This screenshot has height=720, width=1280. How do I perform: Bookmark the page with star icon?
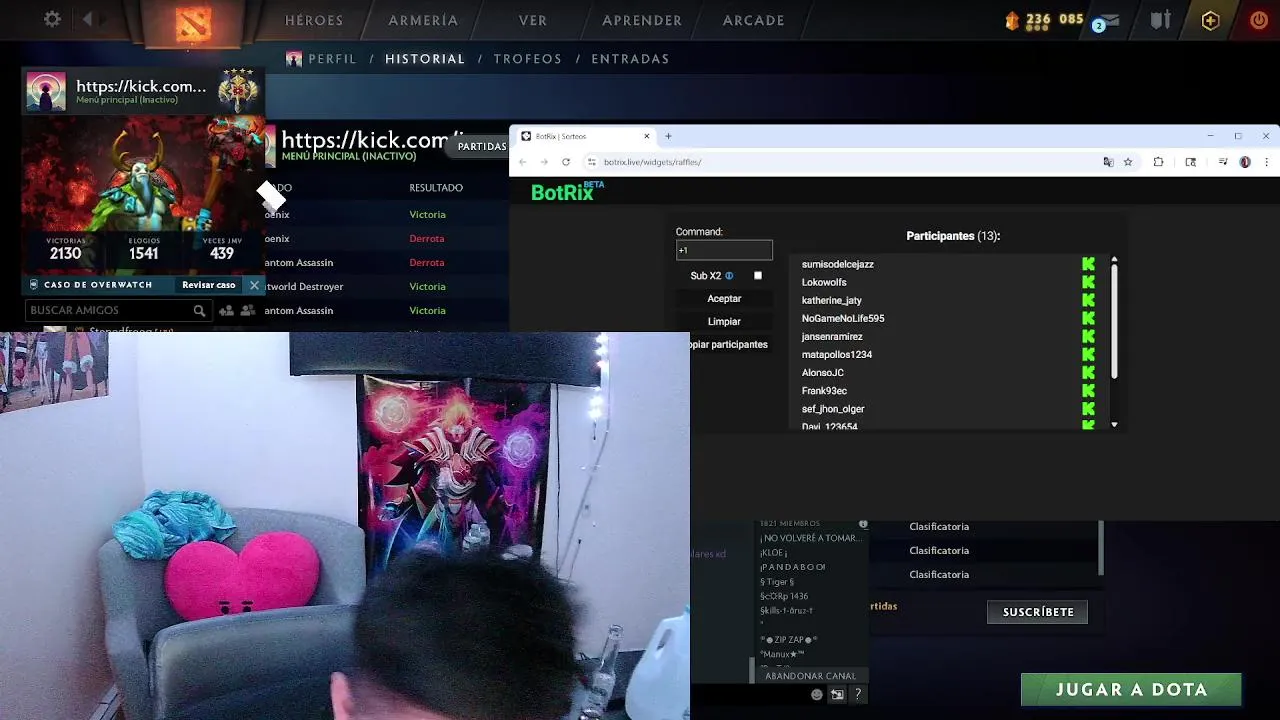point(1128,162)
